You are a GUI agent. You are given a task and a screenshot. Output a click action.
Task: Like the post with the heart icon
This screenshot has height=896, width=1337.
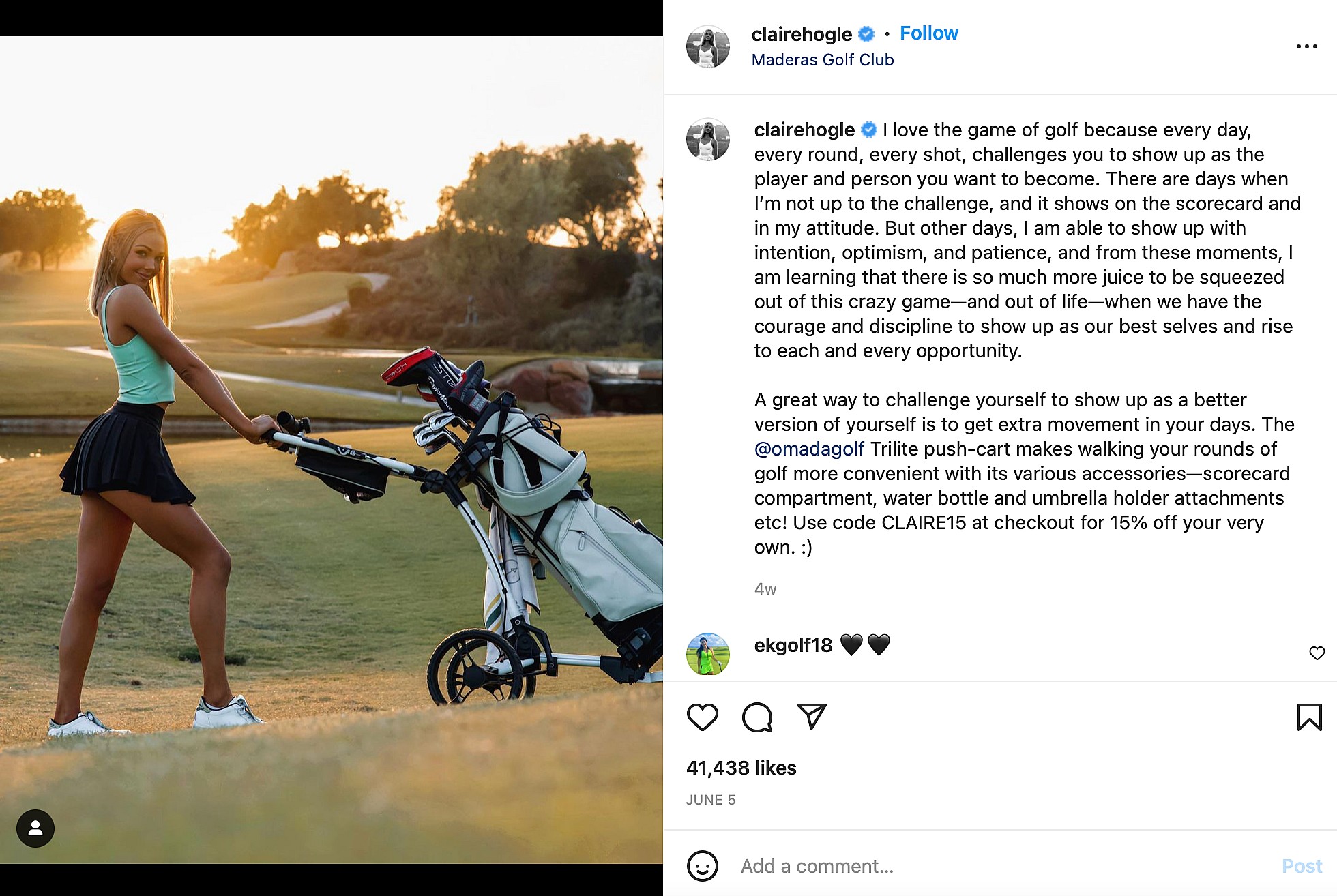pyautogui.click(x=702, y=717)
